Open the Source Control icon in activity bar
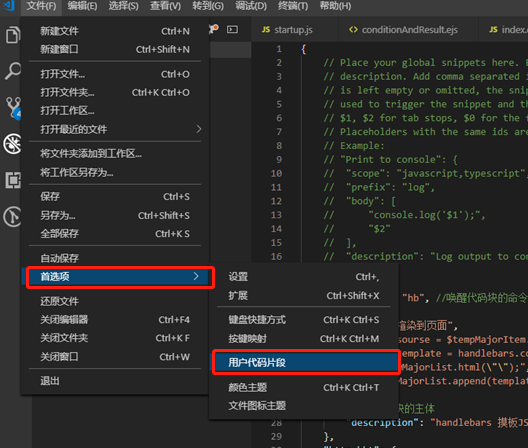528x448 pixels. click(13, 107)
